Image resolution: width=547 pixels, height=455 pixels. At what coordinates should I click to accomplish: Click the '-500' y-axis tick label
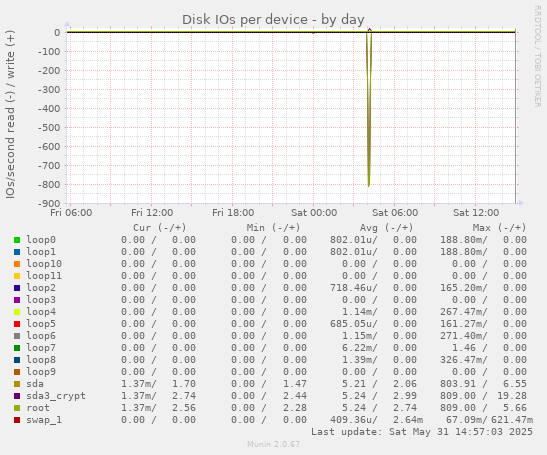tap(49, 127)
